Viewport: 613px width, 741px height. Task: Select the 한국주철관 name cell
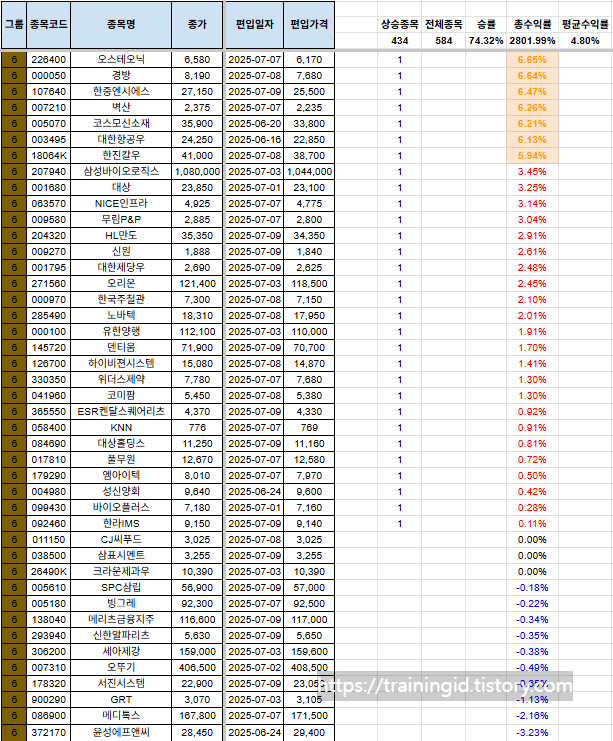121,300
